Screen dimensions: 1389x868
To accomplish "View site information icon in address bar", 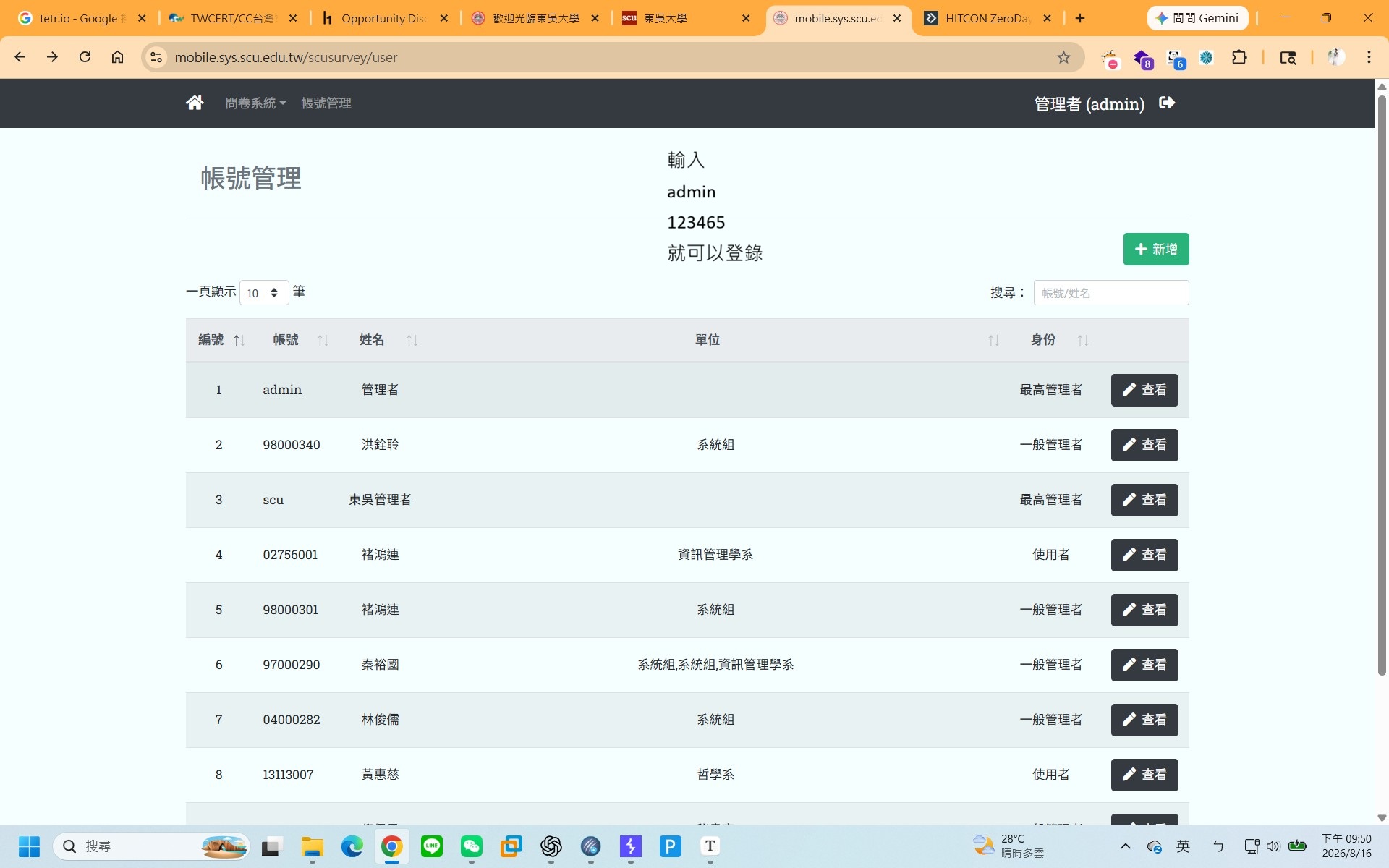I will click(156, 57).
